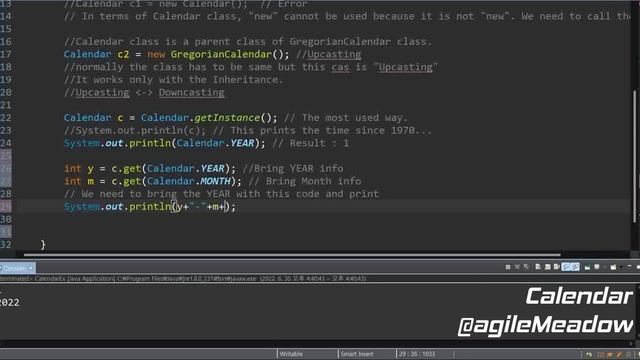Click the Smart Insert status bar field
The width and height of the screenshot is (640, 360).
[x=356, y=354]
